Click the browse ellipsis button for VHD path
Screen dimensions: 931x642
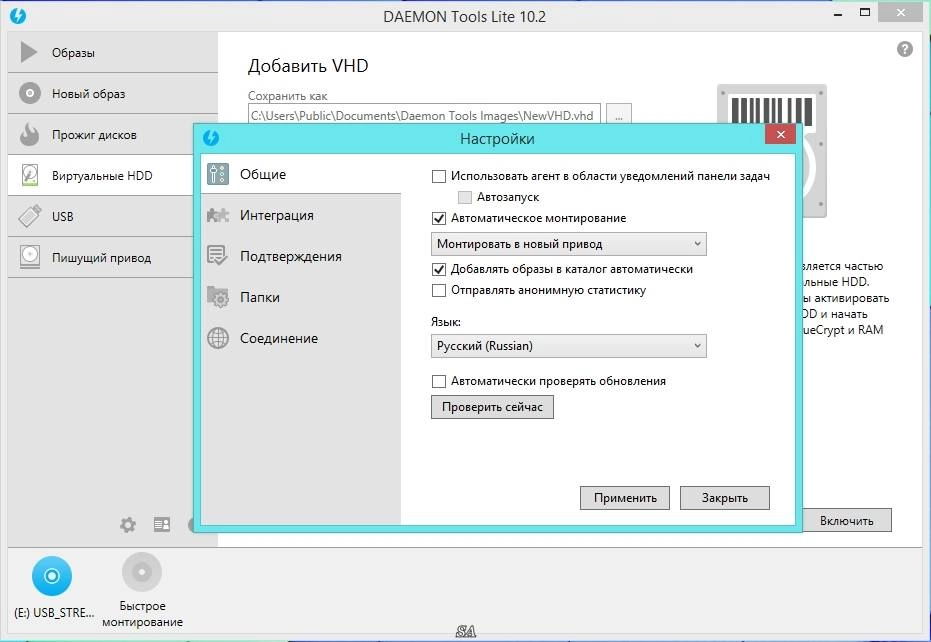tap(619, 115)
